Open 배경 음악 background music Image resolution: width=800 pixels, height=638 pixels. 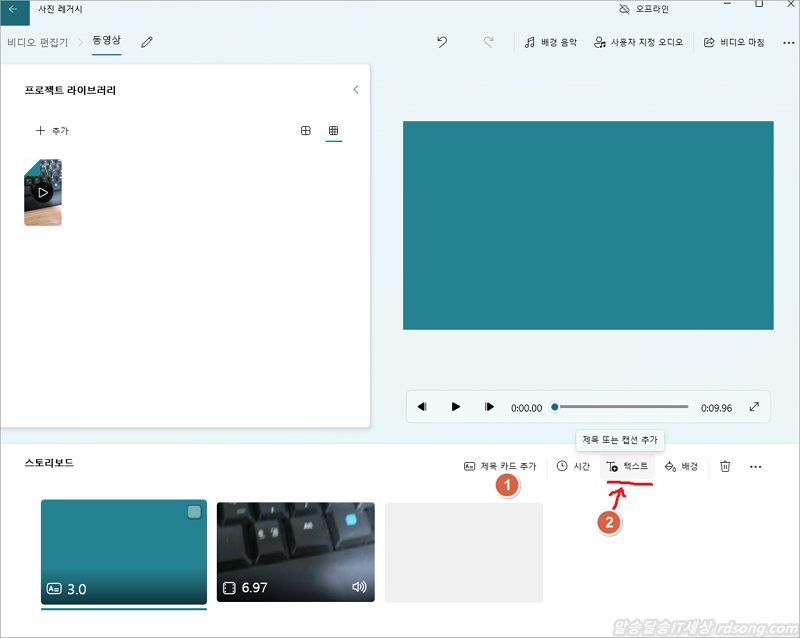tap(551, 42)
